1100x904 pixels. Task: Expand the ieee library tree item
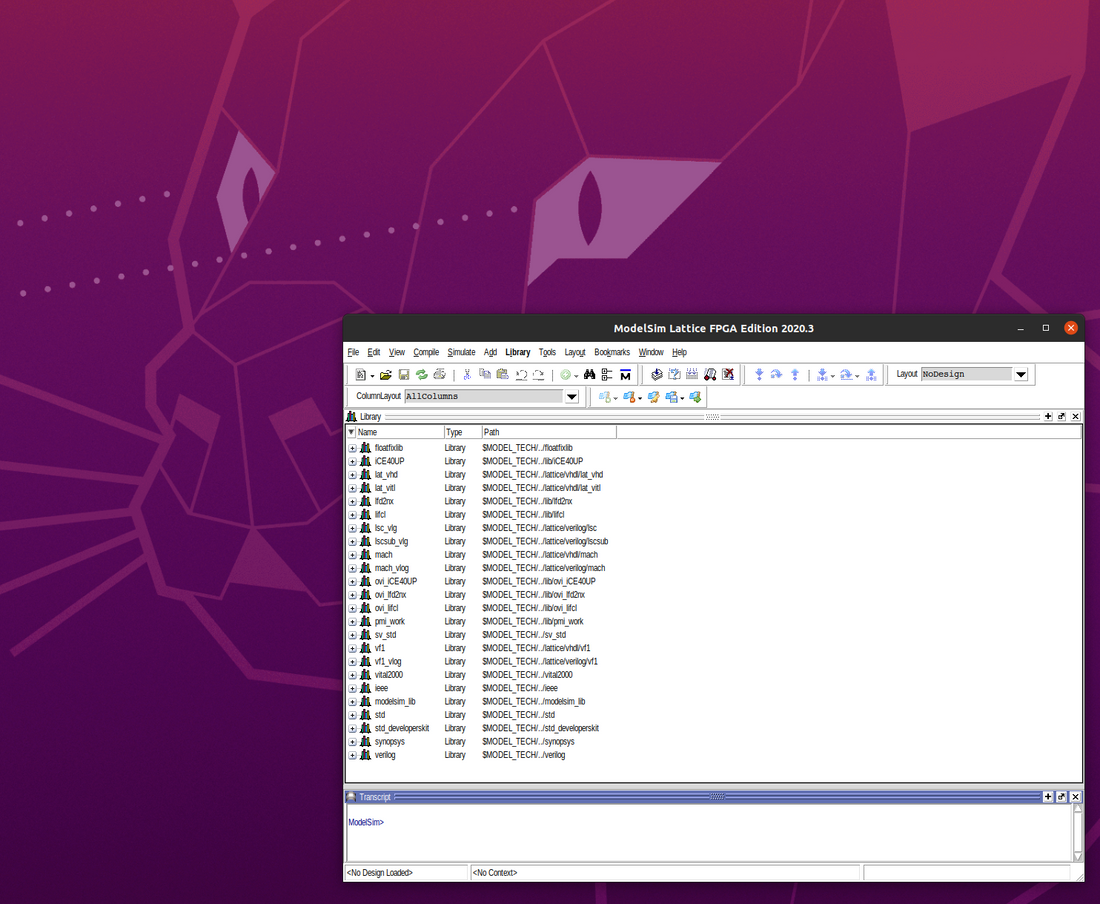pyautogui.click(x=352, y=688)
